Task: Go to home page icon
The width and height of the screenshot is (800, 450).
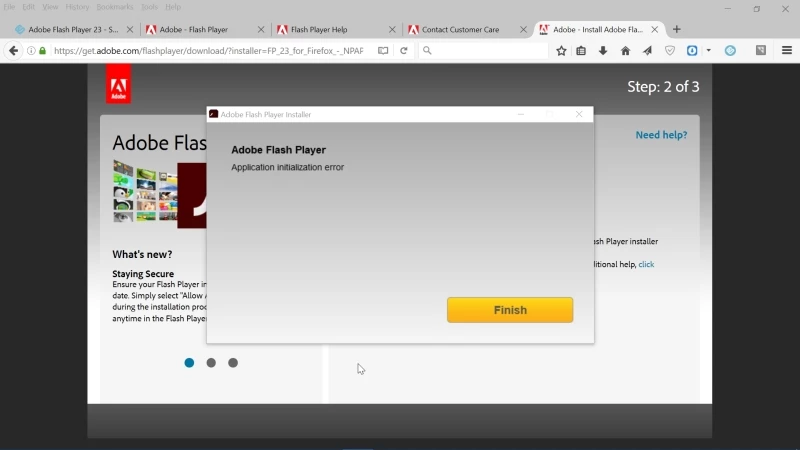Action: (626, 51)
